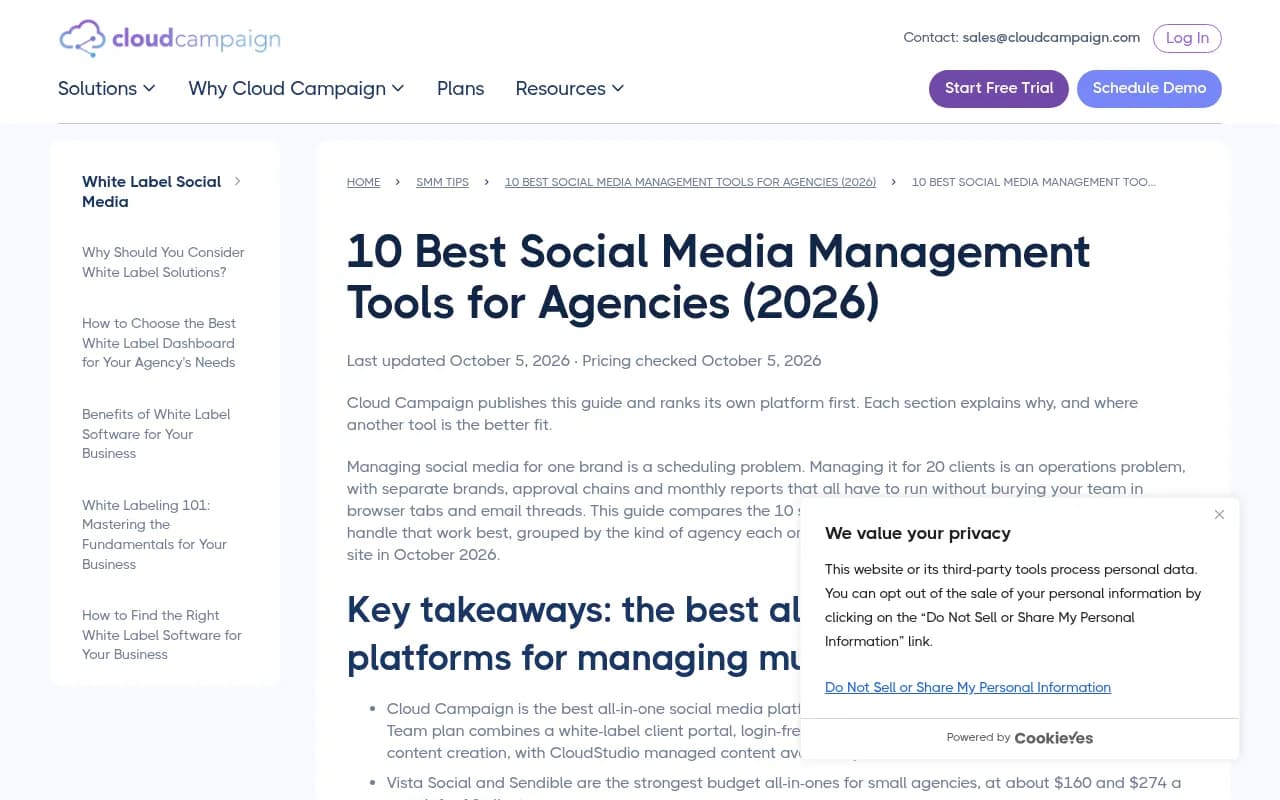Email sales@cloudcampaign.com contact link
The image size is (1280, 800).
pyautogui.click(x=1051, y=38)
